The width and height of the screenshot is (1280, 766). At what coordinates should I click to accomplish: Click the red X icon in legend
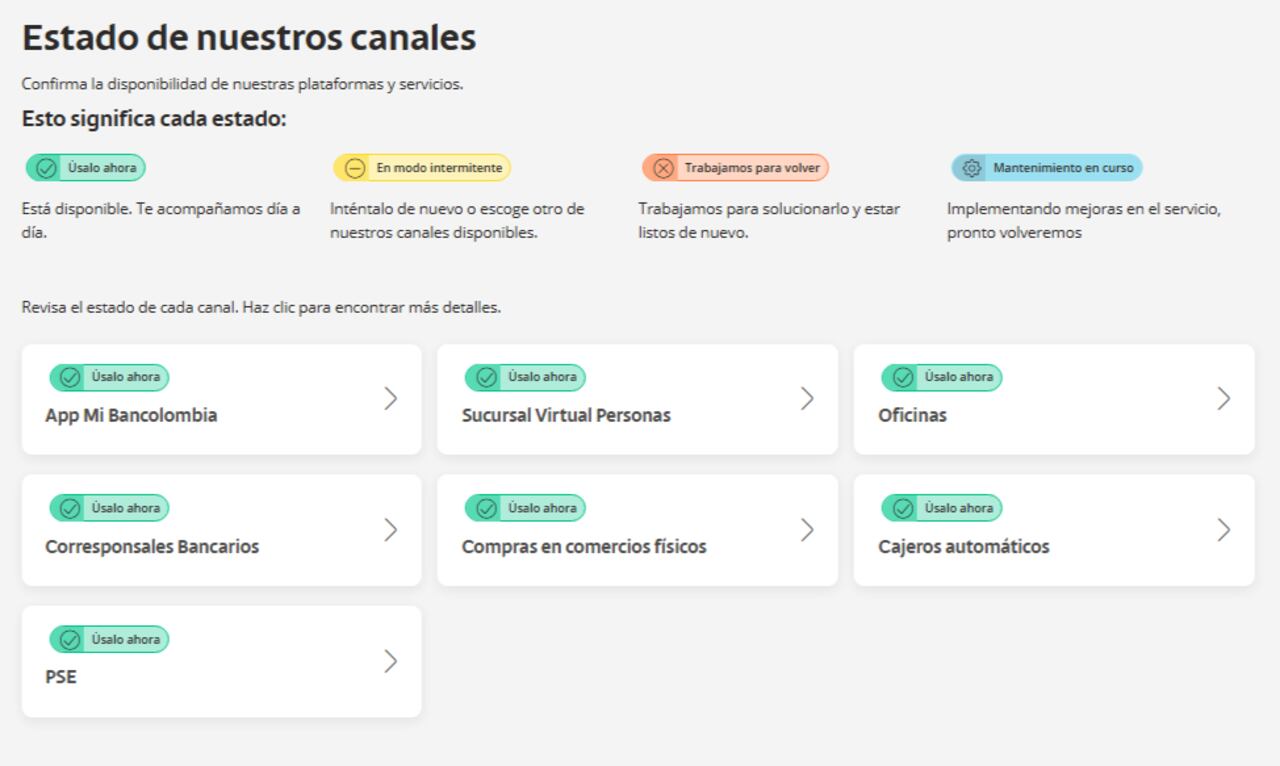coord(663,168)
